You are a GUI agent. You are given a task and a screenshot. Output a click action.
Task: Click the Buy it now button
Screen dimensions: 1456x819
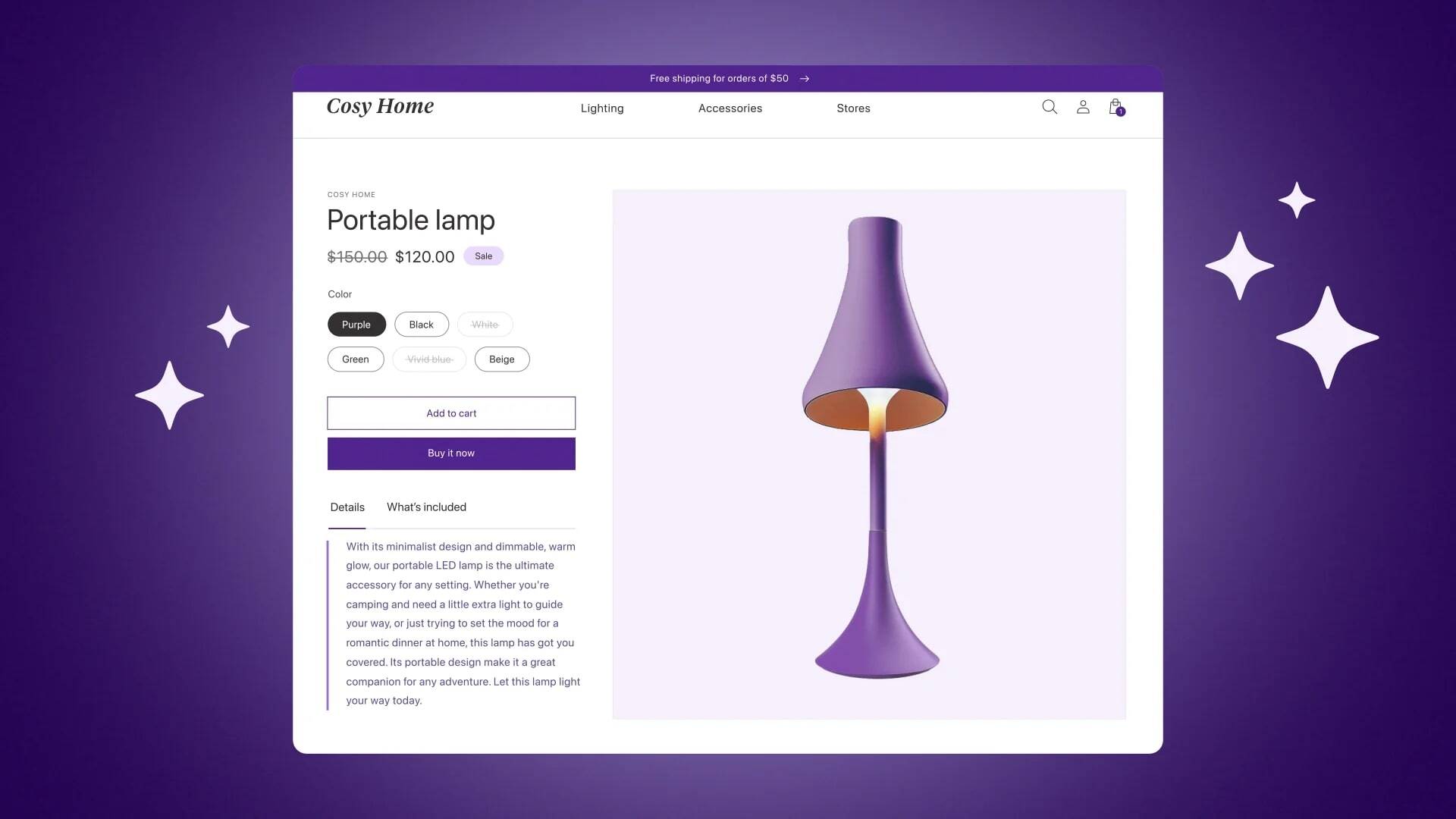coord(451,453)
